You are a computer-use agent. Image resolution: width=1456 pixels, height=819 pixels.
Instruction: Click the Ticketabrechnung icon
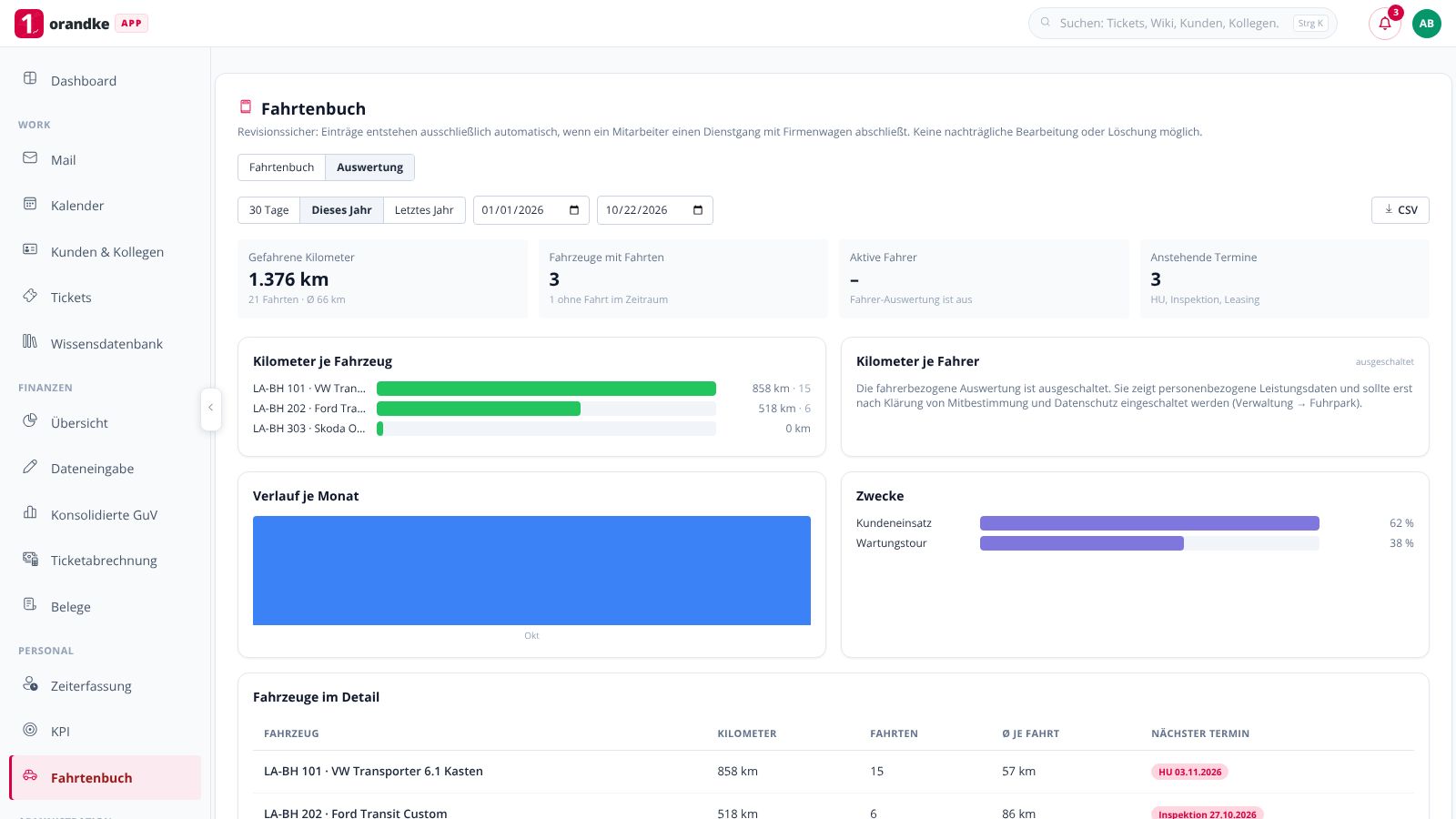point(30,559)
